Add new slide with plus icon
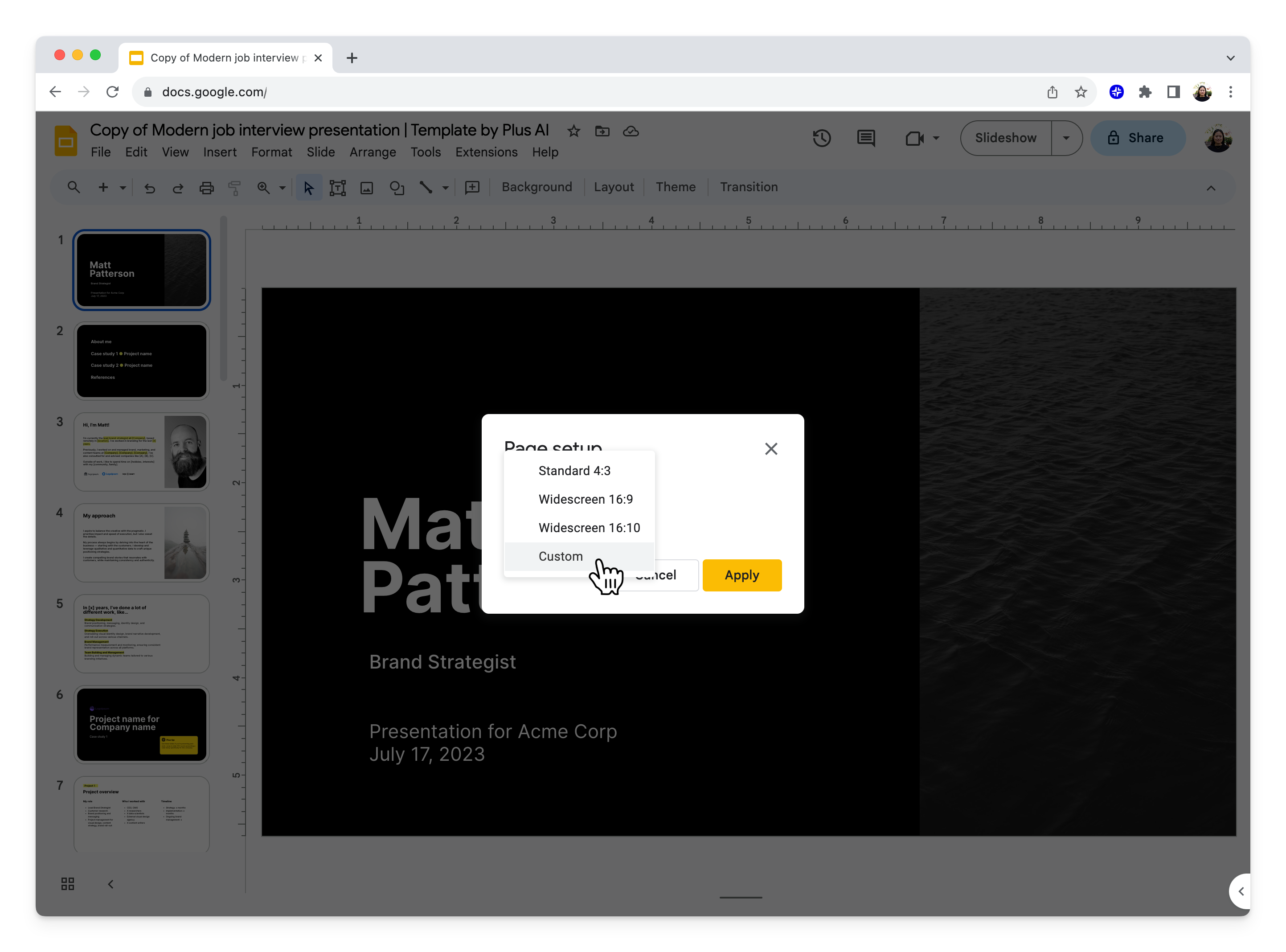The height and width of the screenshot is (952, 1286). pos(103,187)
